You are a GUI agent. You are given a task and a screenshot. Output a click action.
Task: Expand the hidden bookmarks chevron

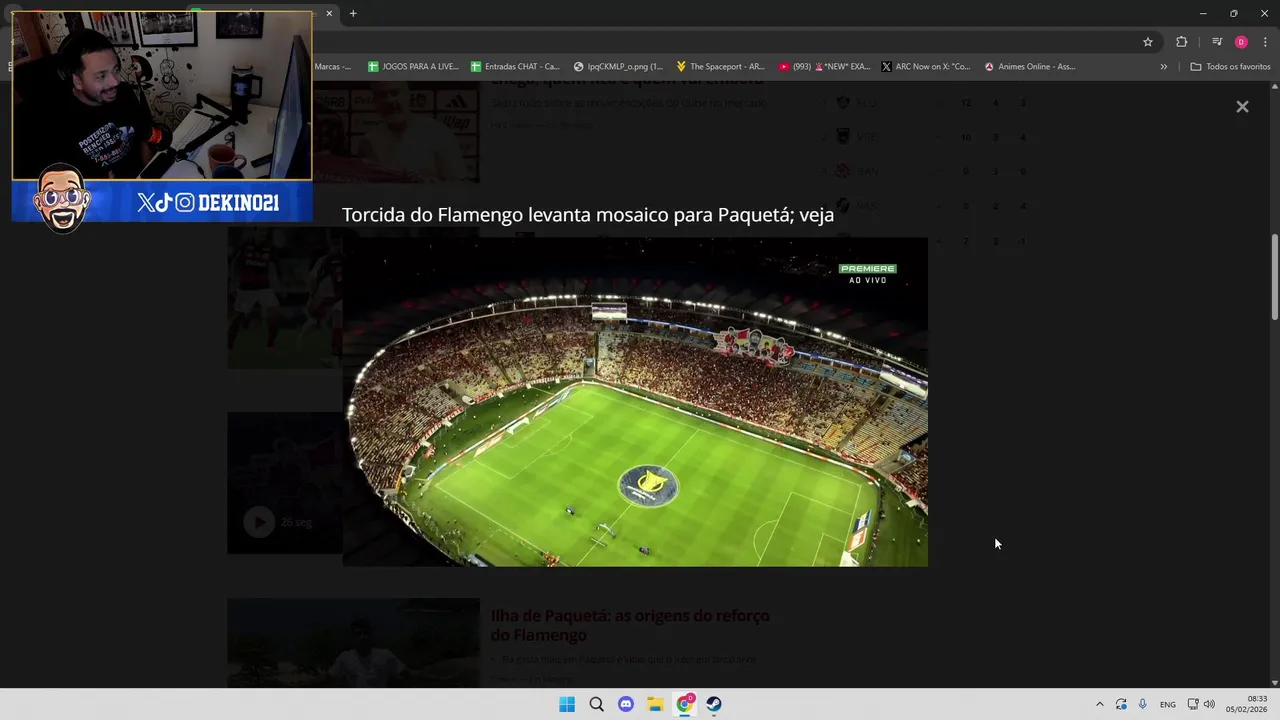click(1163, 66)
